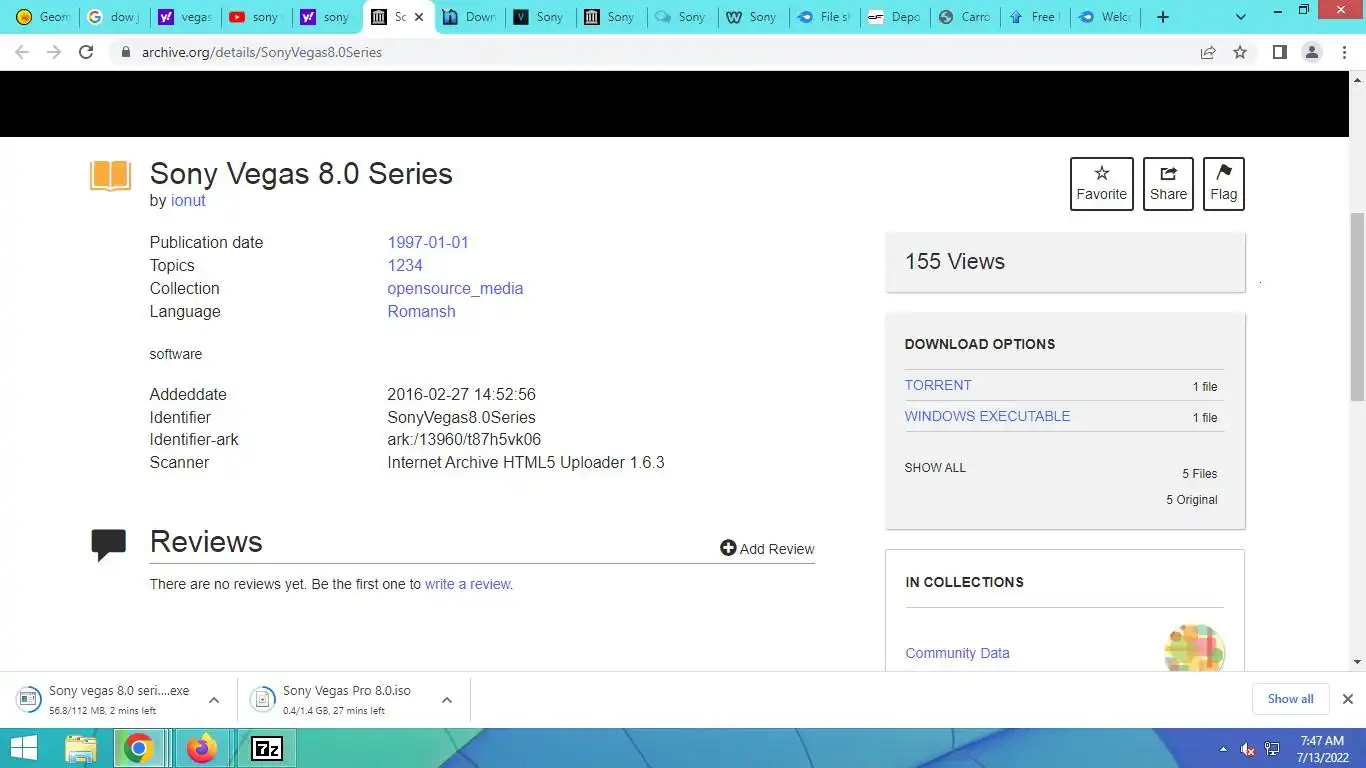Click the lock icon in the address bar

(126, 52)
